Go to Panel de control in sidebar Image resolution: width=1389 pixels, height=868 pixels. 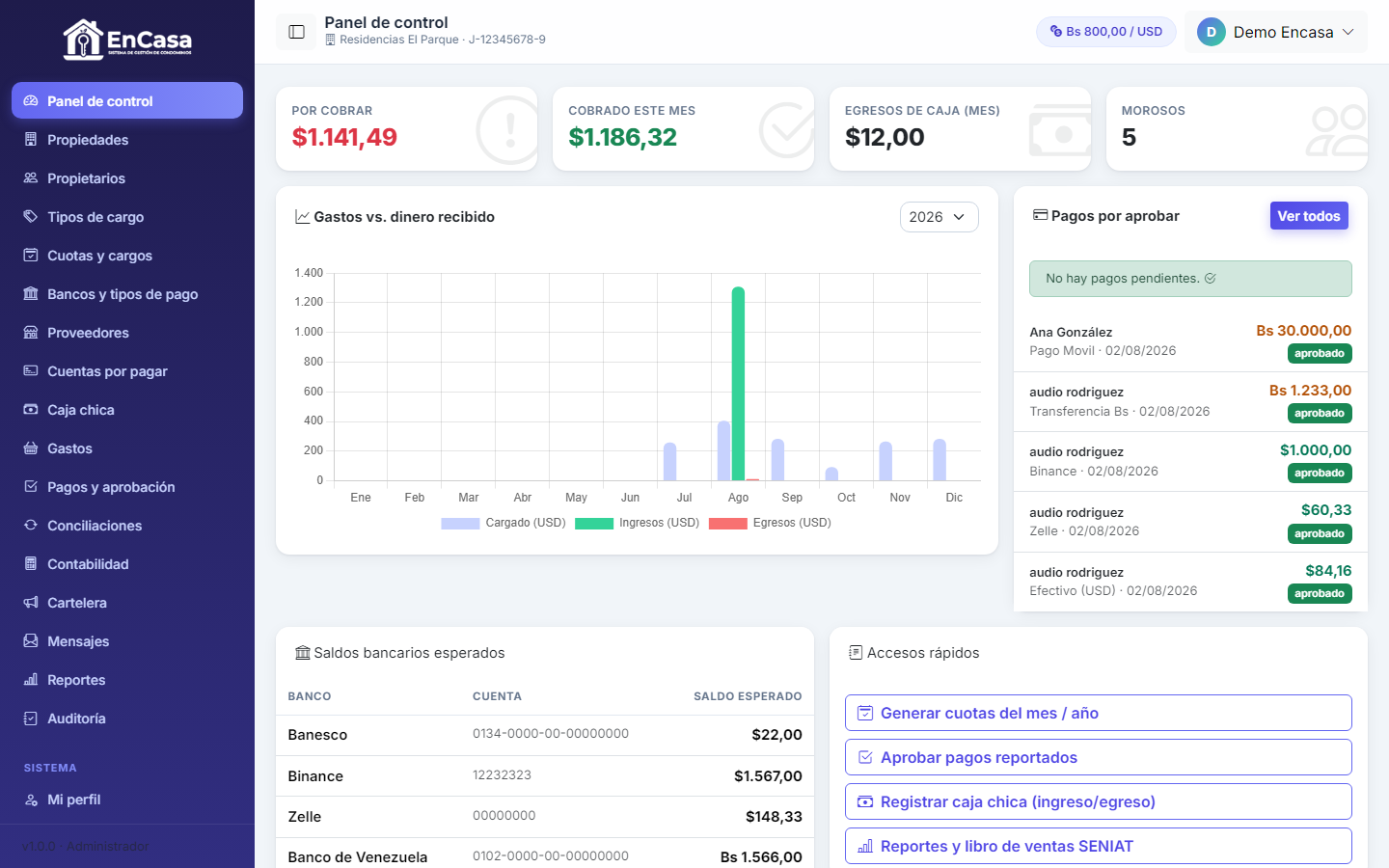pyautogui.click(x=127, y=100)
